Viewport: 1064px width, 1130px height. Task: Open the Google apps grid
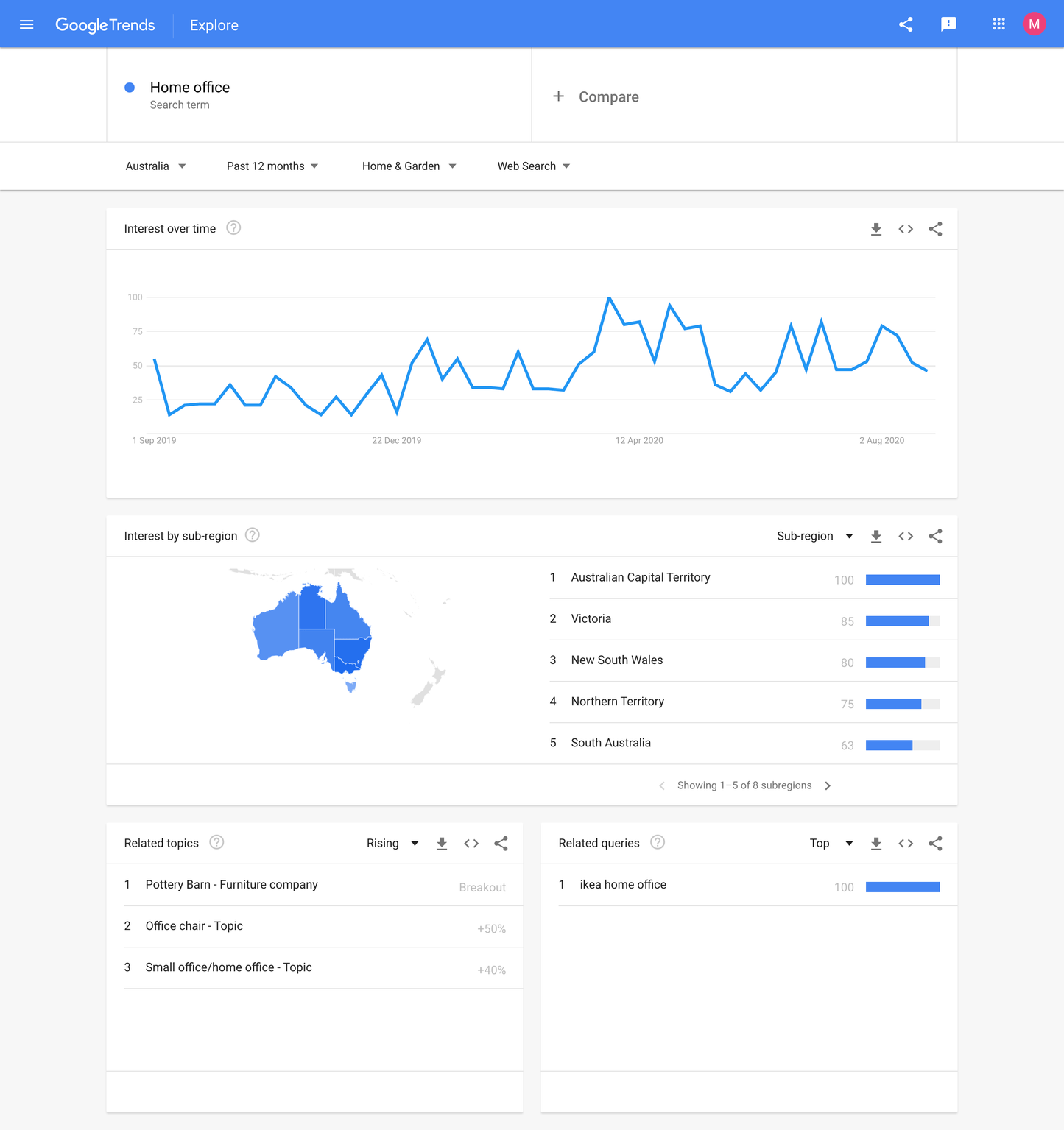998,24
